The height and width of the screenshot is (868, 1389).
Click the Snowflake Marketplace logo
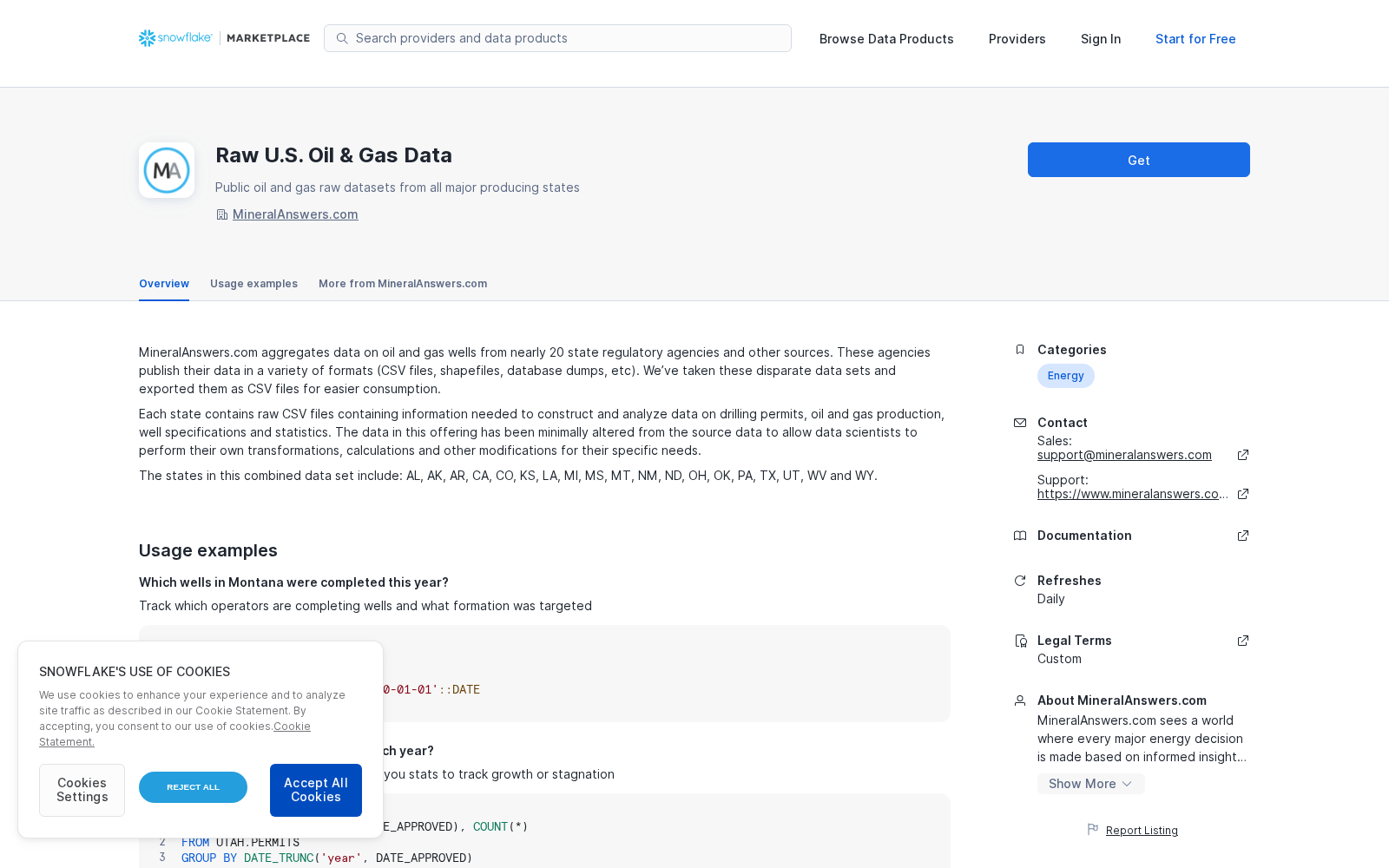pyautogui.click(x=224, y=38)
